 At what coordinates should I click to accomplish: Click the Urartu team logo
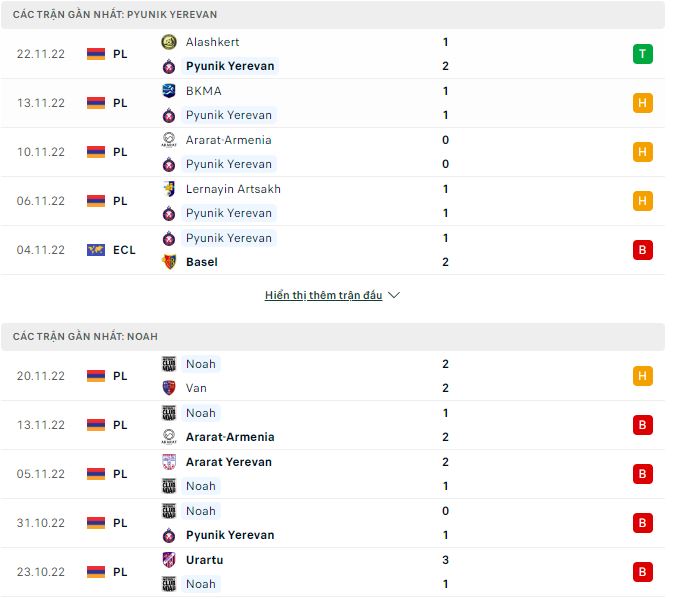click(x=169, y=559)
